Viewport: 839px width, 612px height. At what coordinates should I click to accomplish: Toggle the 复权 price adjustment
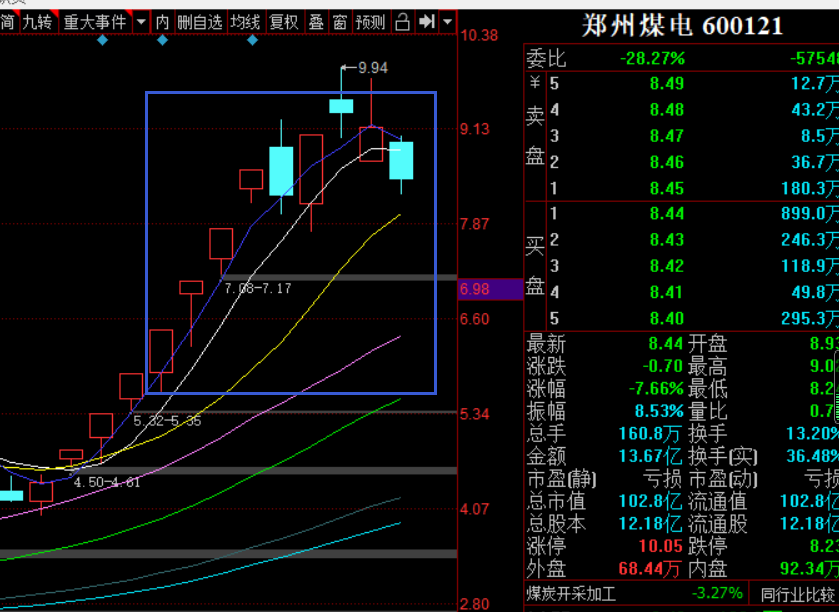(284, 22)
